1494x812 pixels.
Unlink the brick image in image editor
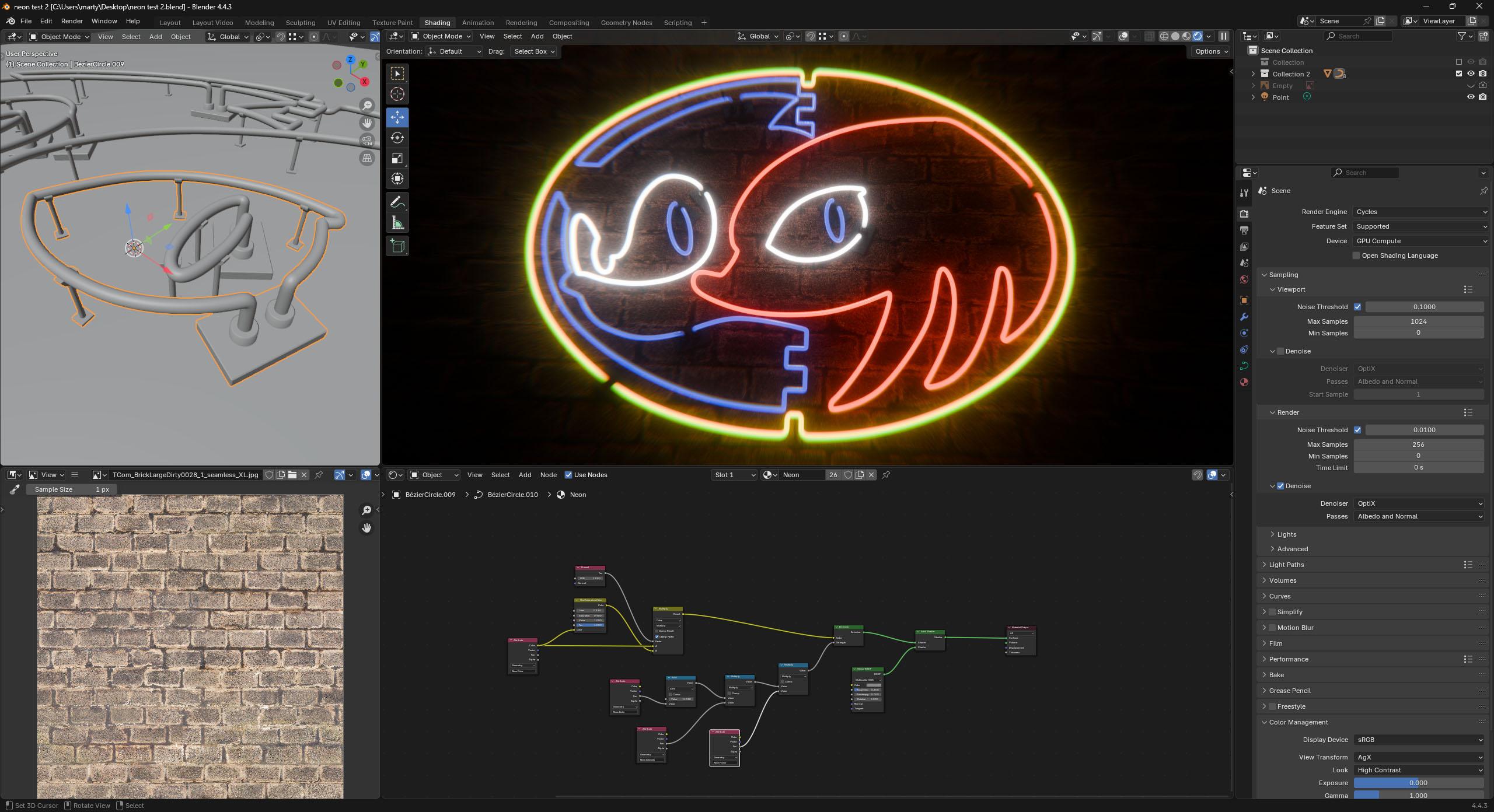point(303,475)
